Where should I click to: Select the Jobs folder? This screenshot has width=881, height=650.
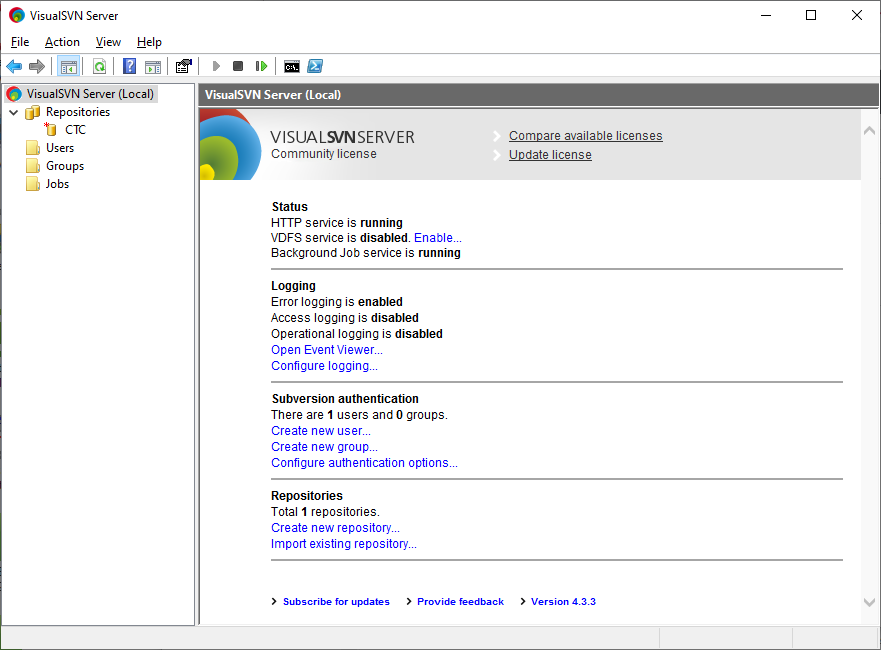[x=57, y=184]
